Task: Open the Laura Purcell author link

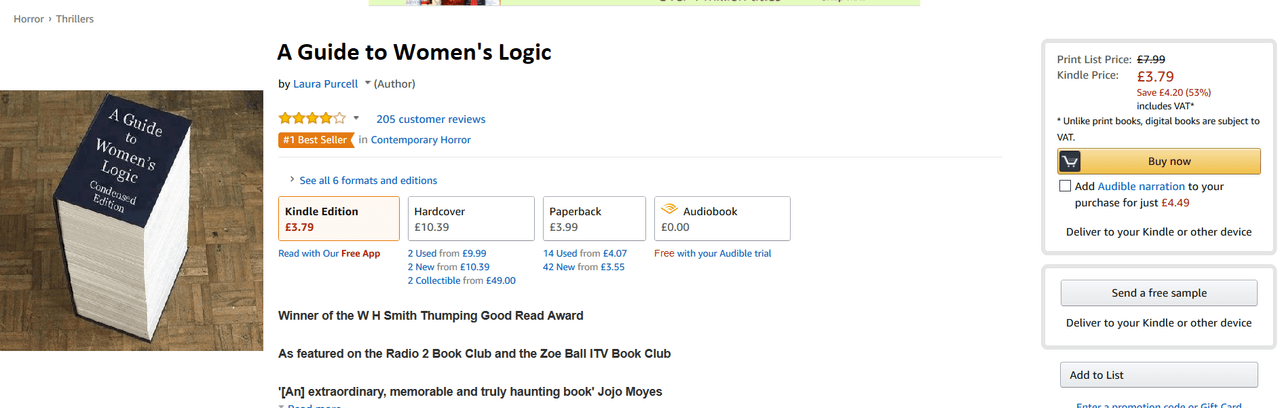Action: tap(325, 84)
